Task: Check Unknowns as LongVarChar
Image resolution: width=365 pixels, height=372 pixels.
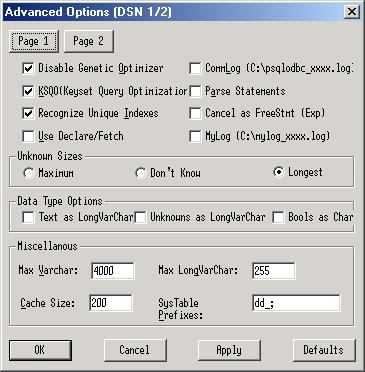Action: pyautogui.click(x=140, y=217)
